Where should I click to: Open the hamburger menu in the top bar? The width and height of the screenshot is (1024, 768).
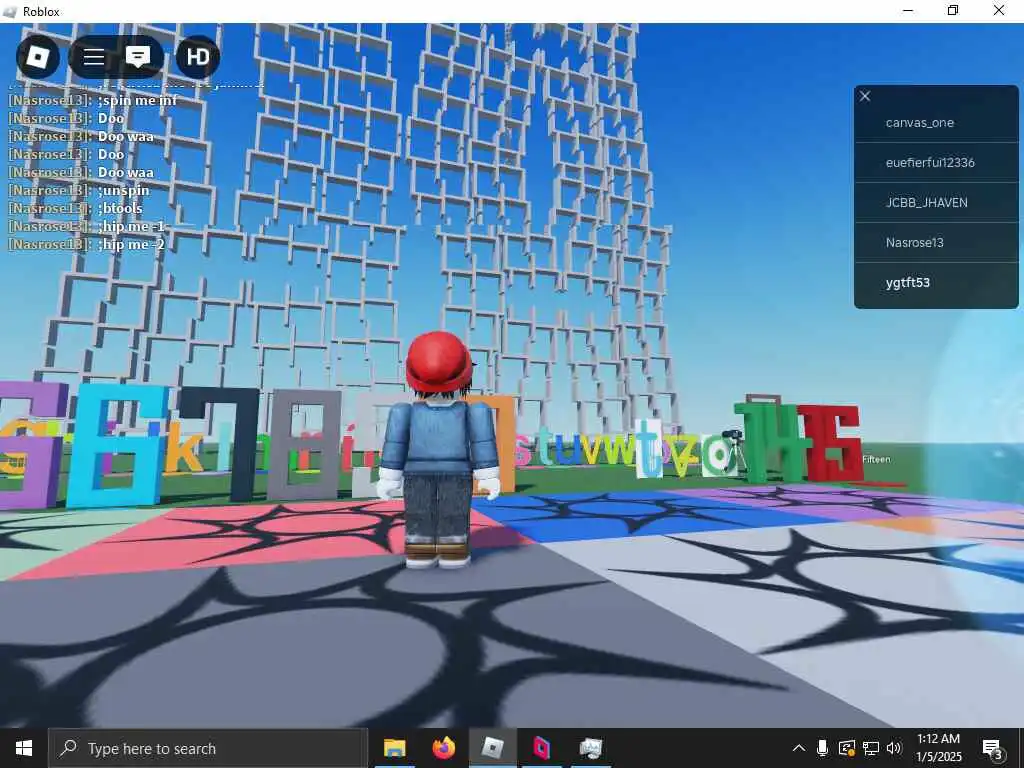93,57
